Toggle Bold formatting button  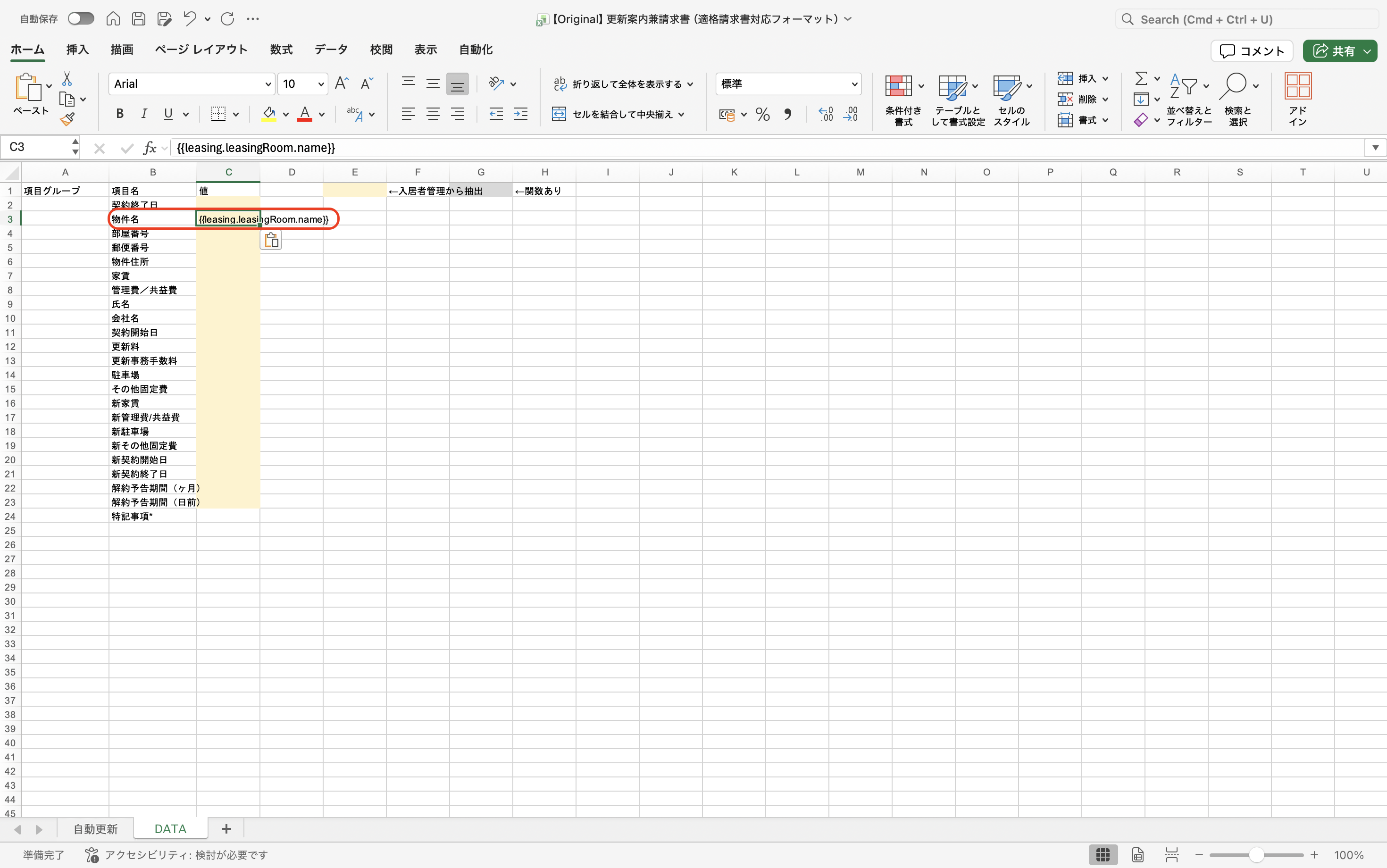pos(119,114)
